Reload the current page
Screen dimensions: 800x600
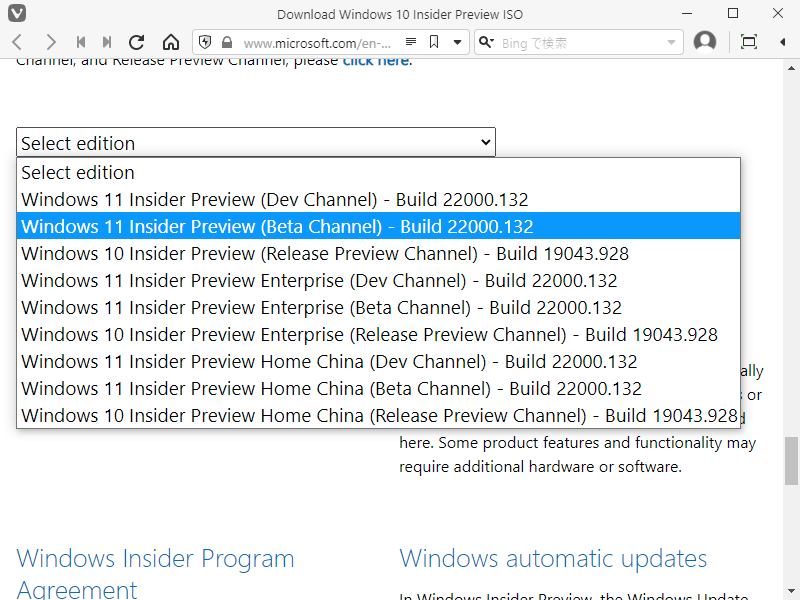[x=136, y=42]
